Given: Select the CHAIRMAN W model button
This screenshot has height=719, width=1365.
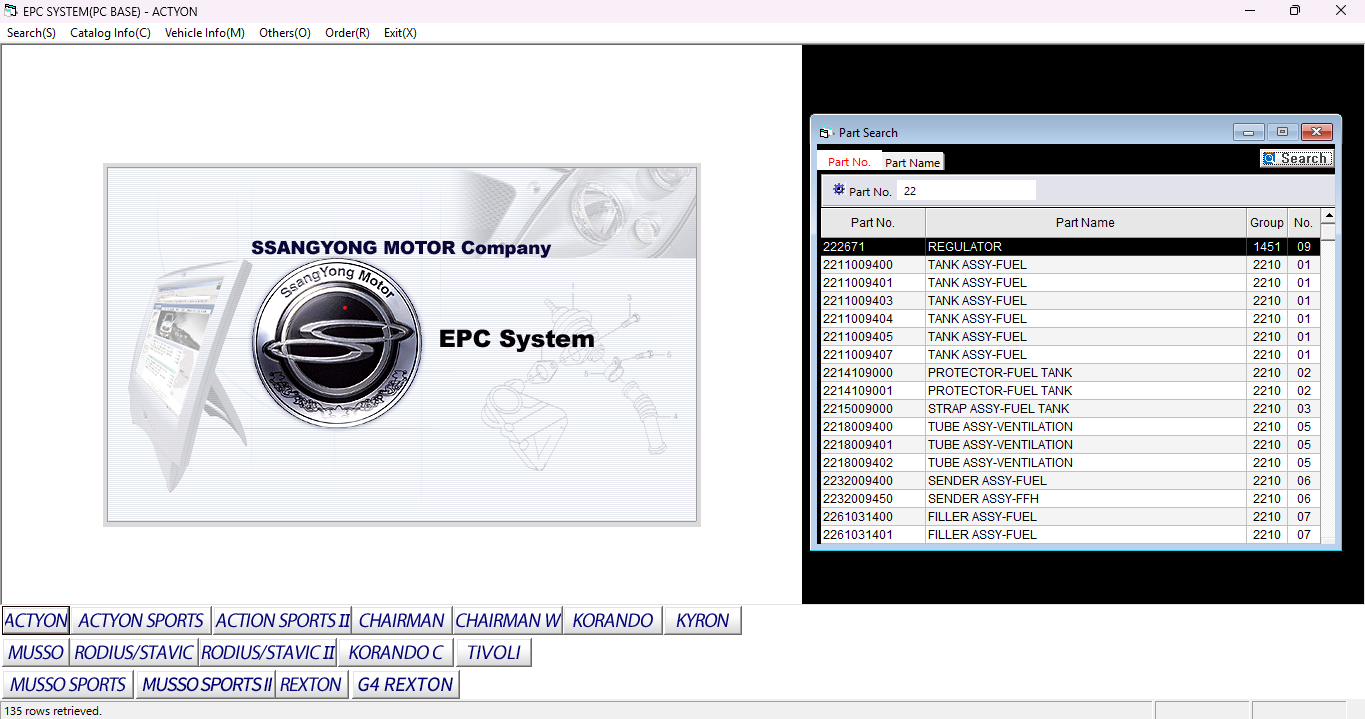Looking at the screenshot, I should [508, 620].
